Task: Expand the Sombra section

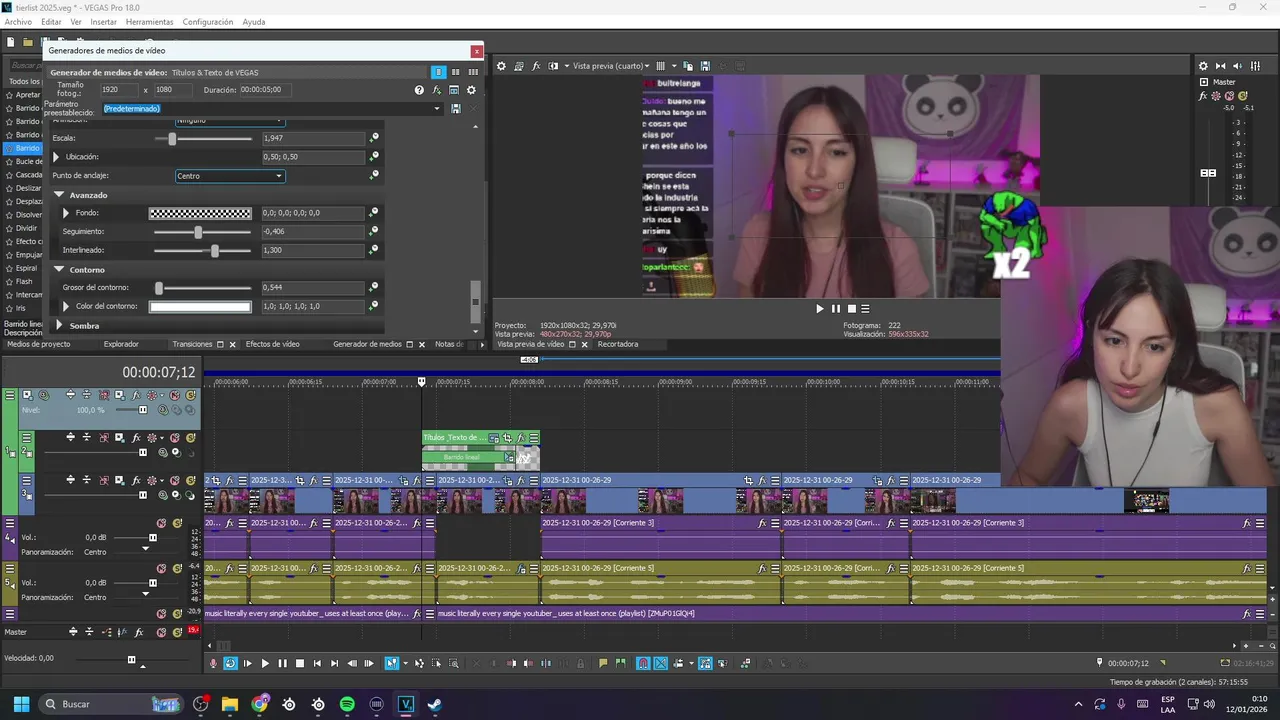Action: coord(59,326)
